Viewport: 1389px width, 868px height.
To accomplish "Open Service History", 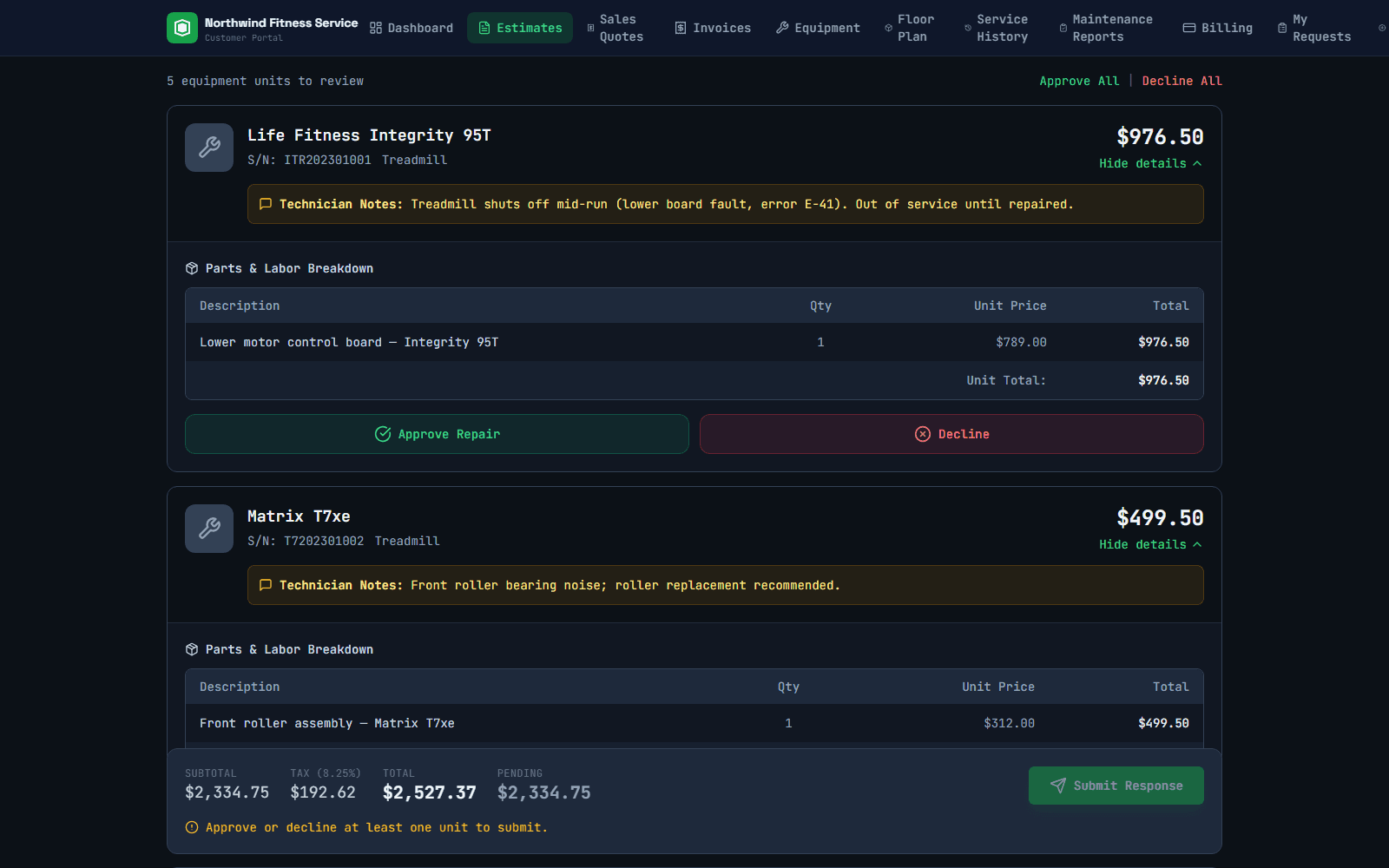I will [x=997, y=28].
